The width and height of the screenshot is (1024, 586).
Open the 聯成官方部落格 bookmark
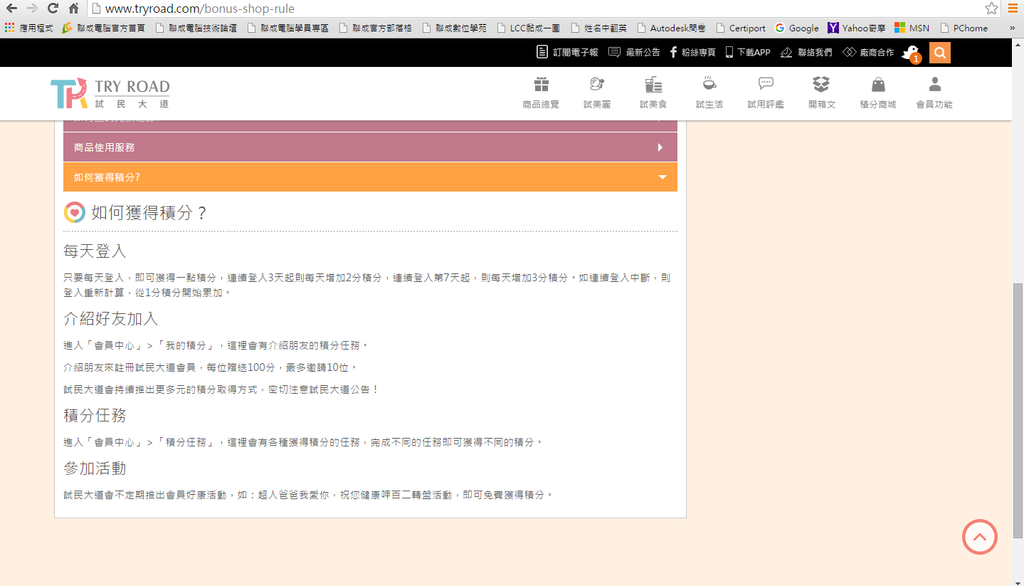point(376,28)
